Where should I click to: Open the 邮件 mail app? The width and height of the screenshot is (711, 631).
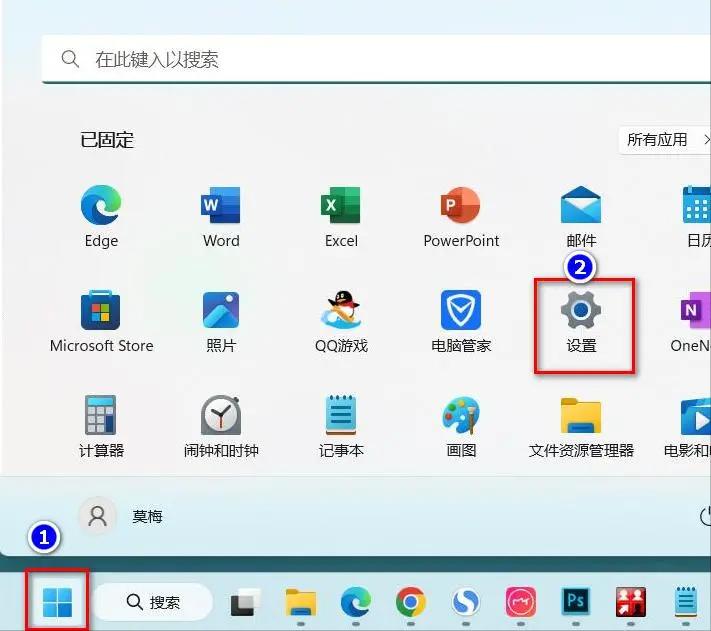coord(581,216)
